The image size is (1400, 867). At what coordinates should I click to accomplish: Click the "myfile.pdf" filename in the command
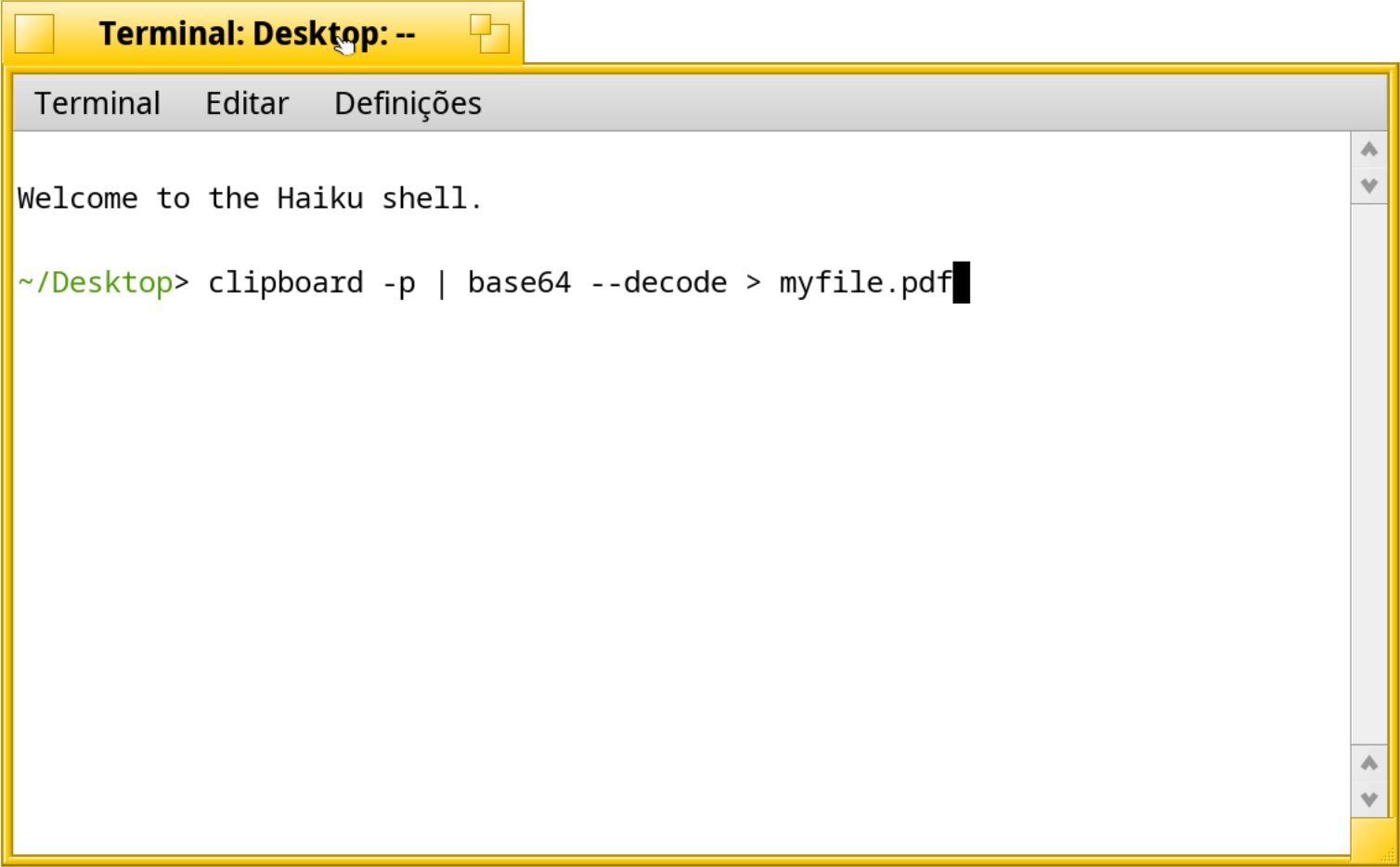865,282
